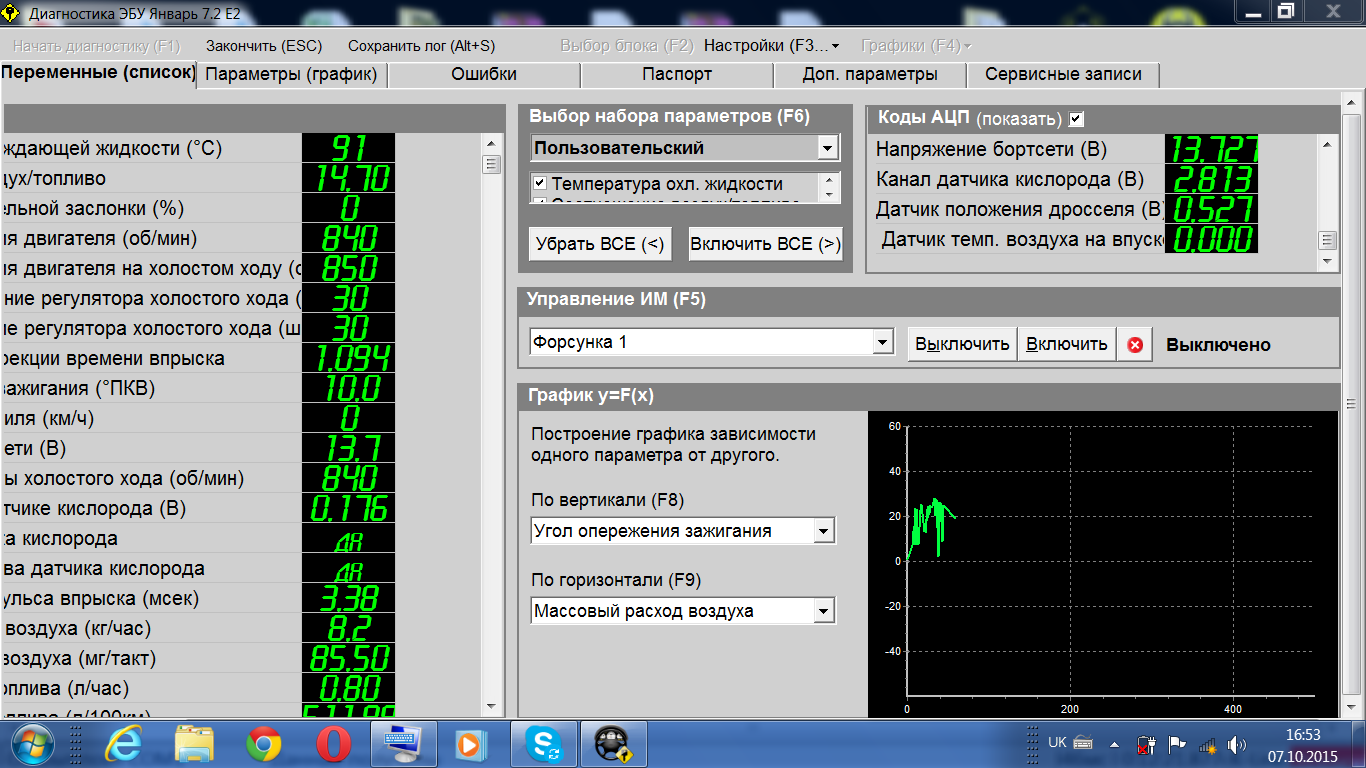1366x768 pixels.
Task: Launch Opera browser from the taskbar
Action: (x=333, y=745)
